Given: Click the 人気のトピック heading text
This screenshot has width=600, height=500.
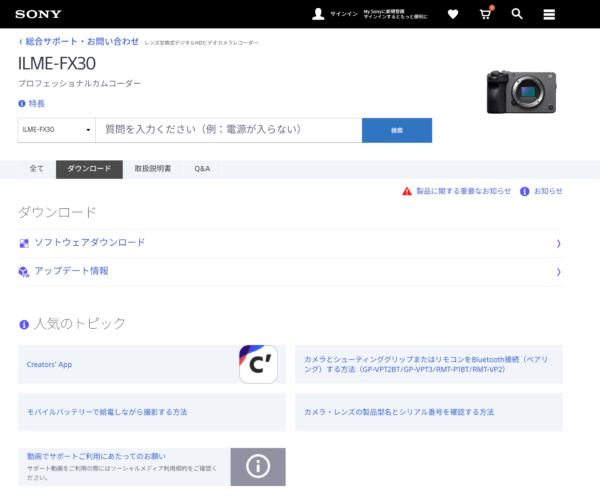Looking at the screenshot, I should click(x=80, y=324).
